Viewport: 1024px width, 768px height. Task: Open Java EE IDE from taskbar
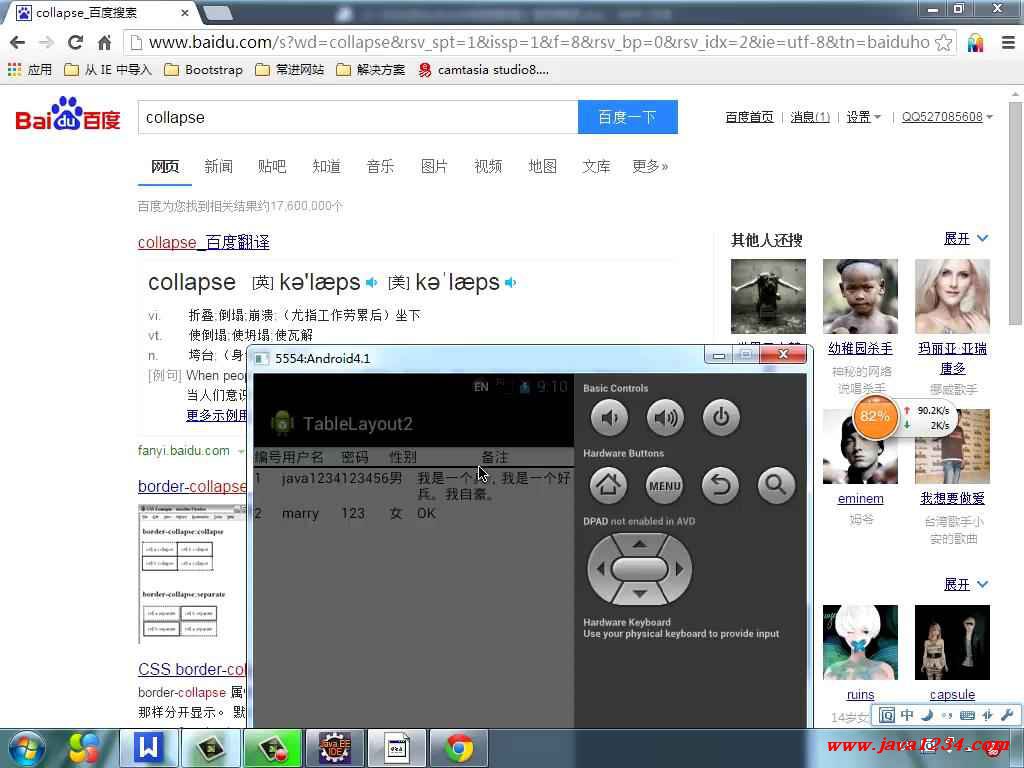tap(334, 748)
